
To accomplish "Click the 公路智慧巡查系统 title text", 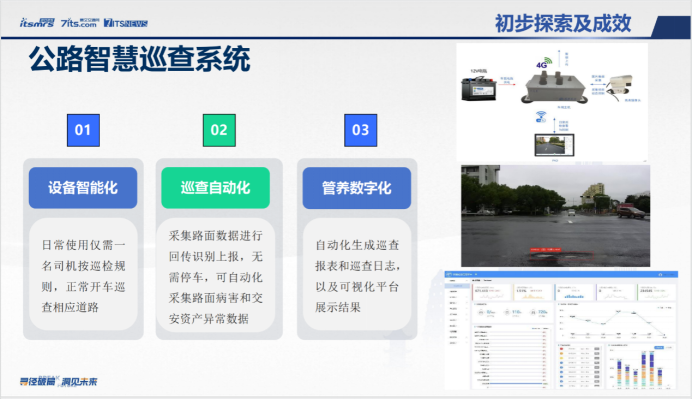I will 140,59.
